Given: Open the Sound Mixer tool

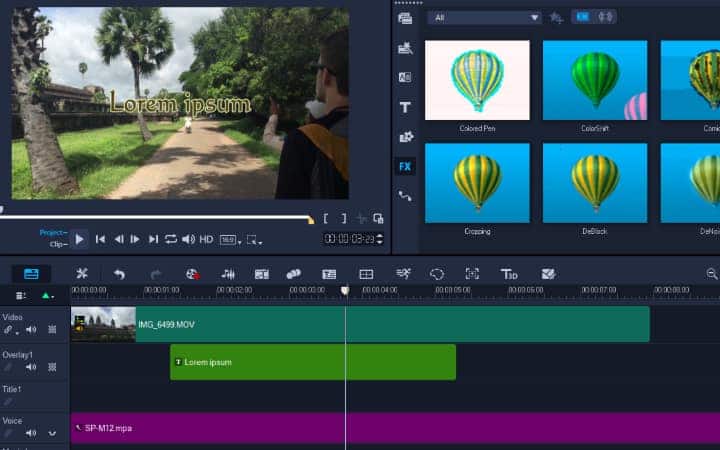Looking at the screenshot, I should (228, 273).
